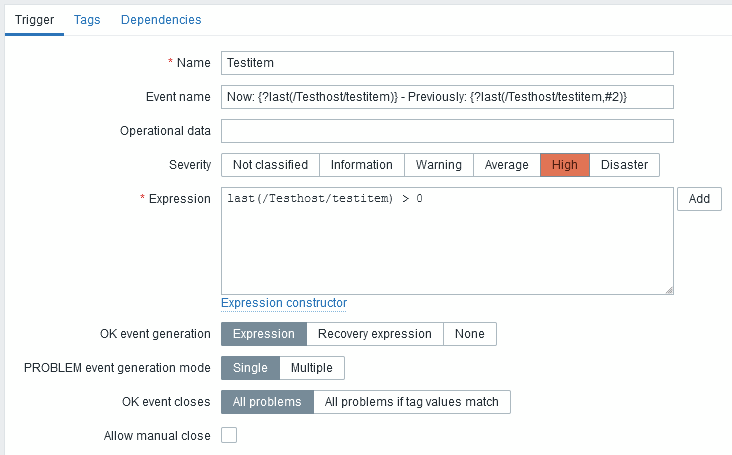Viewport: 732px width, 455px height.
Task: Choose All problems if tag values match
Action: 412,402
